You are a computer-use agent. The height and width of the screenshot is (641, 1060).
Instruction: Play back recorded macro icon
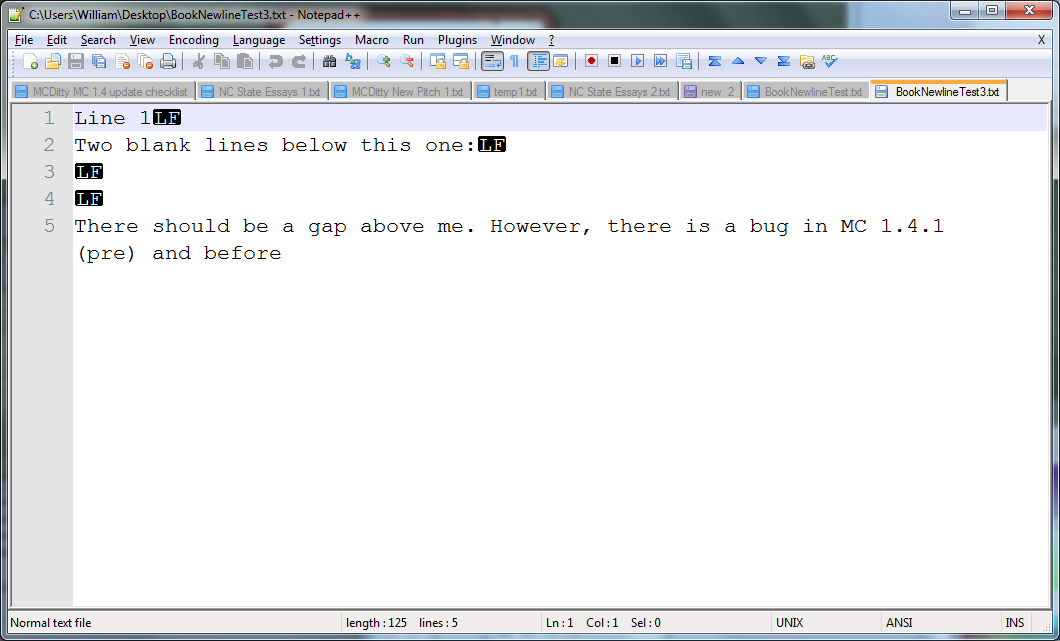[x=637, y=62]
